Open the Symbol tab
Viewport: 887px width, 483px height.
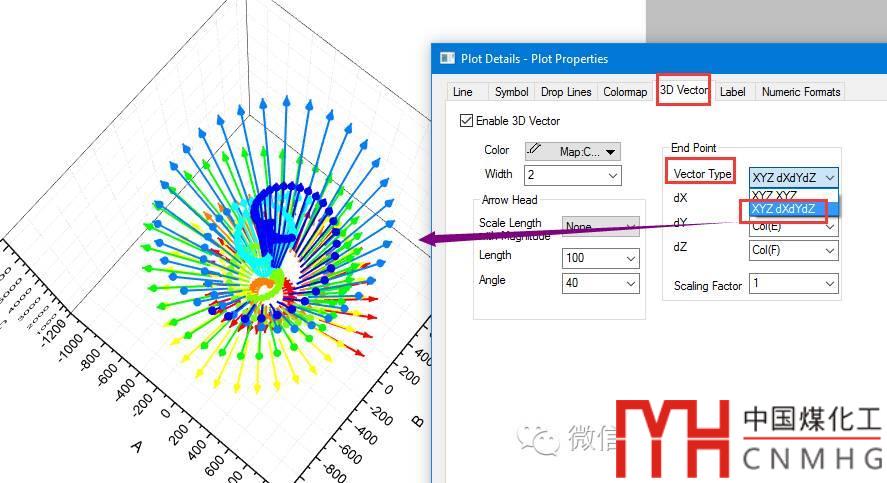tap(511, 92)
